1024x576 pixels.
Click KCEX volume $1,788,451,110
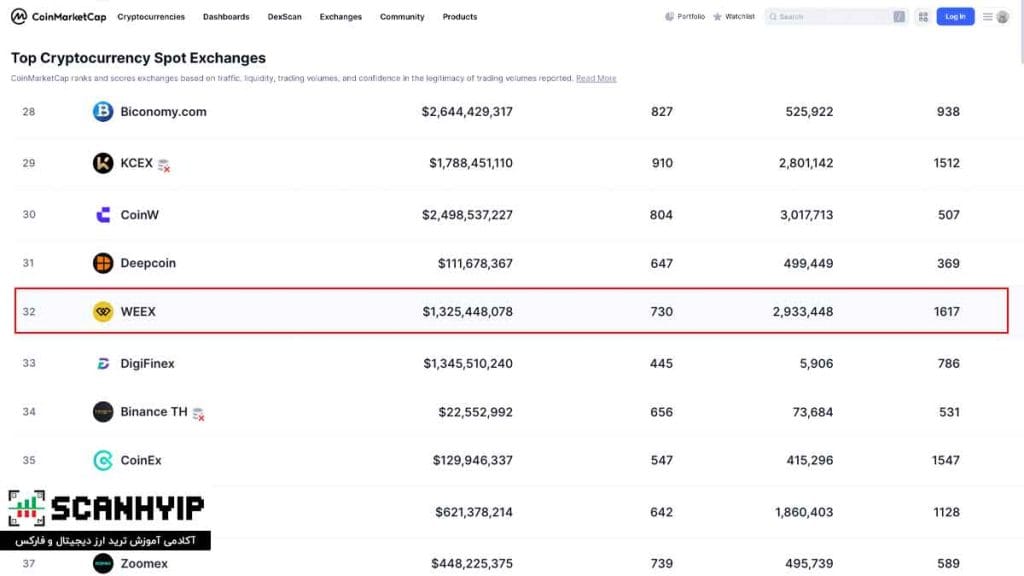(x=471, y=163)
